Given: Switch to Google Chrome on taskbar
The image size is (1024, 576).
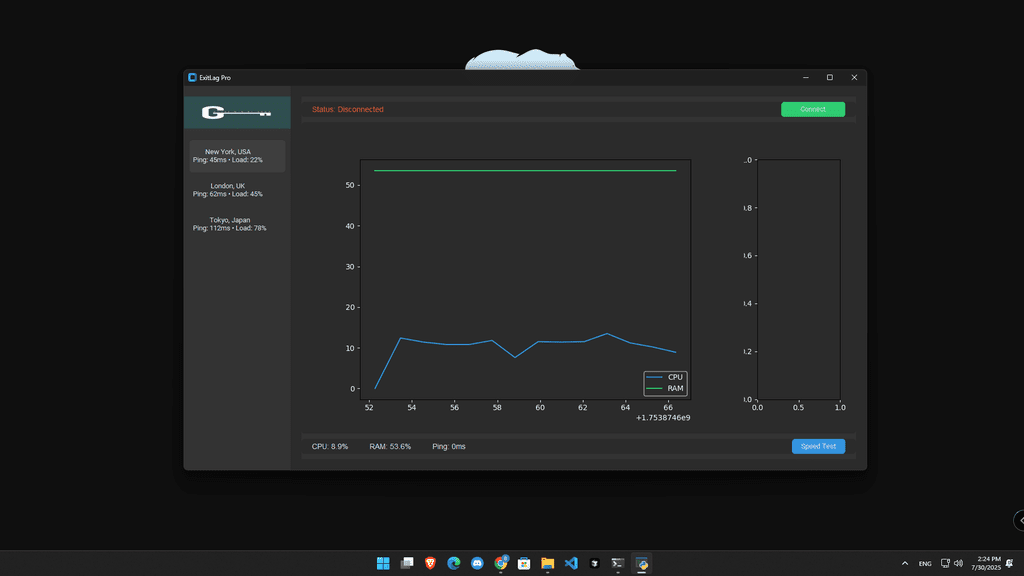Looking at the screenshot, I should click(x=501, y=563).
